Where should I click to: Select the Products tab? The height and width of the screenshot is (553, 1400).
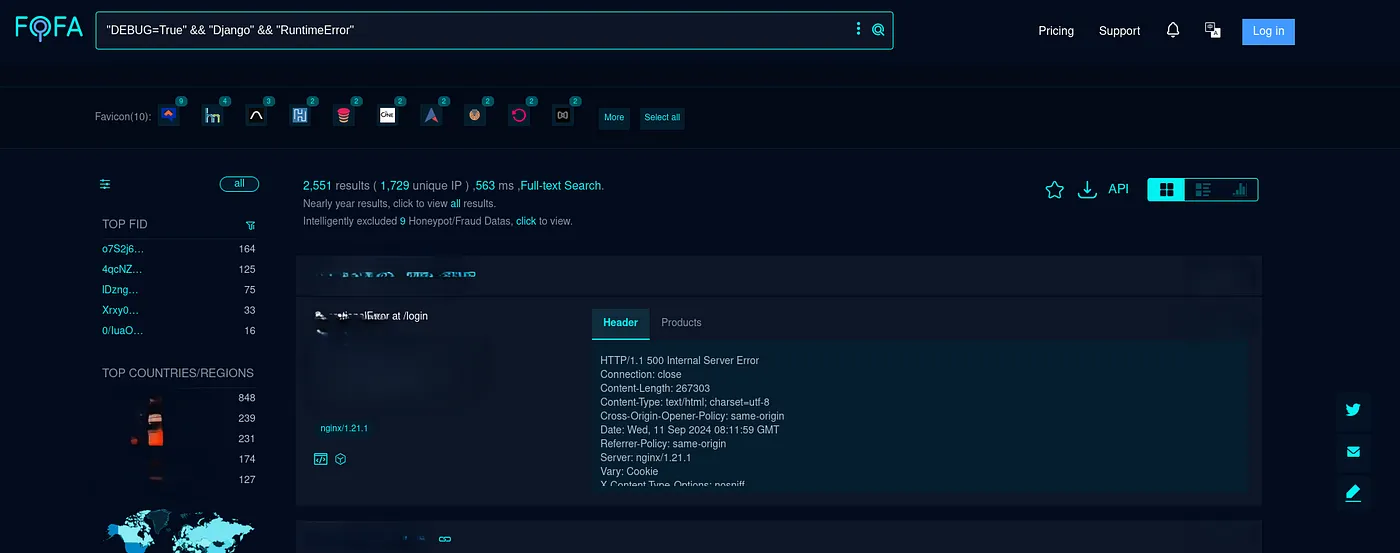point(681,323)
